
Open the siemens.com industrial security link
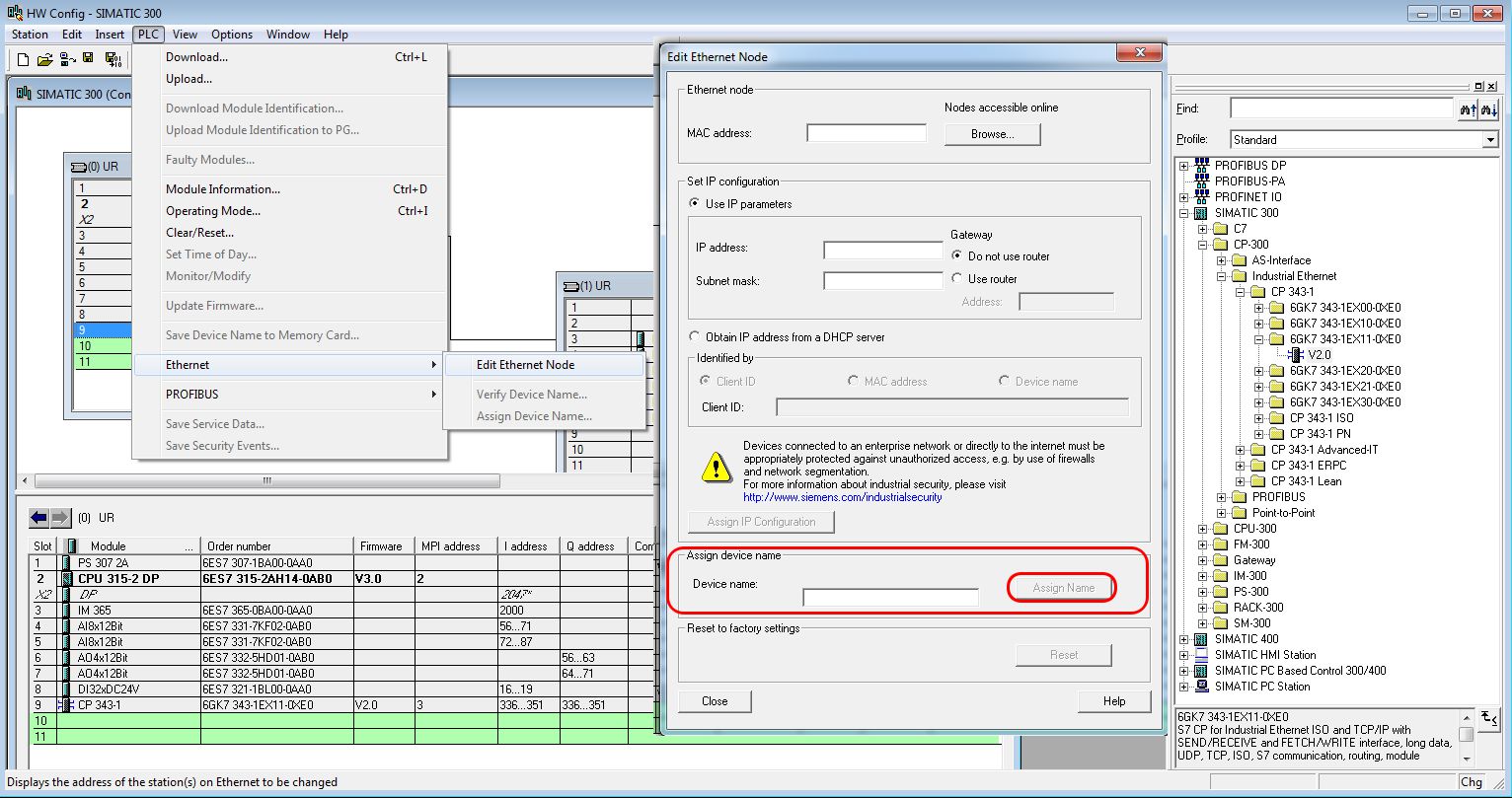tap(842, 497)
